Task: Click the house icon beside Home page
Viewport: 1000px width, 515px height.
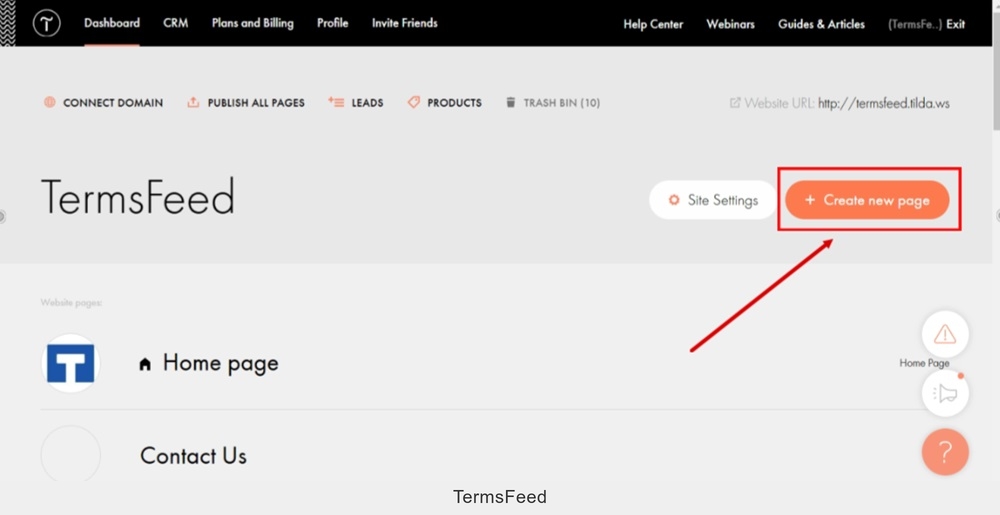Action: (145, 364)
